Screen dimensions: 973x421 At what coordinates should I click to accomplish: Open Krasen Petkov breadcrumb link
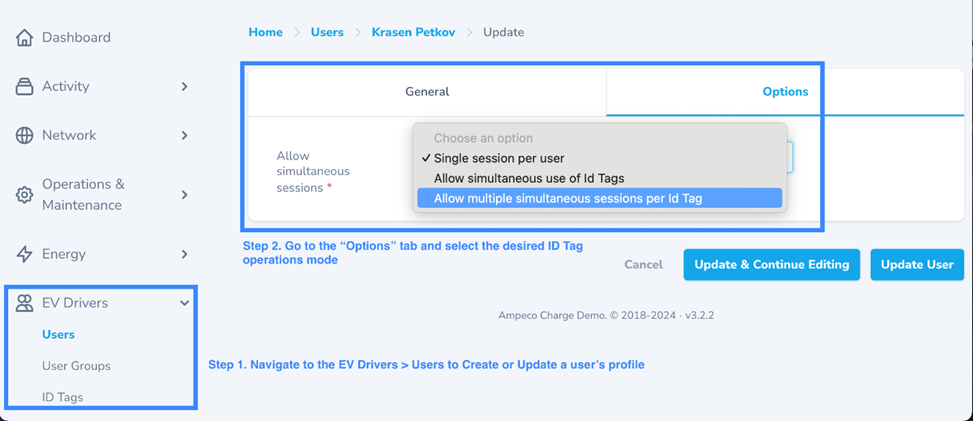tap(413, 32)
